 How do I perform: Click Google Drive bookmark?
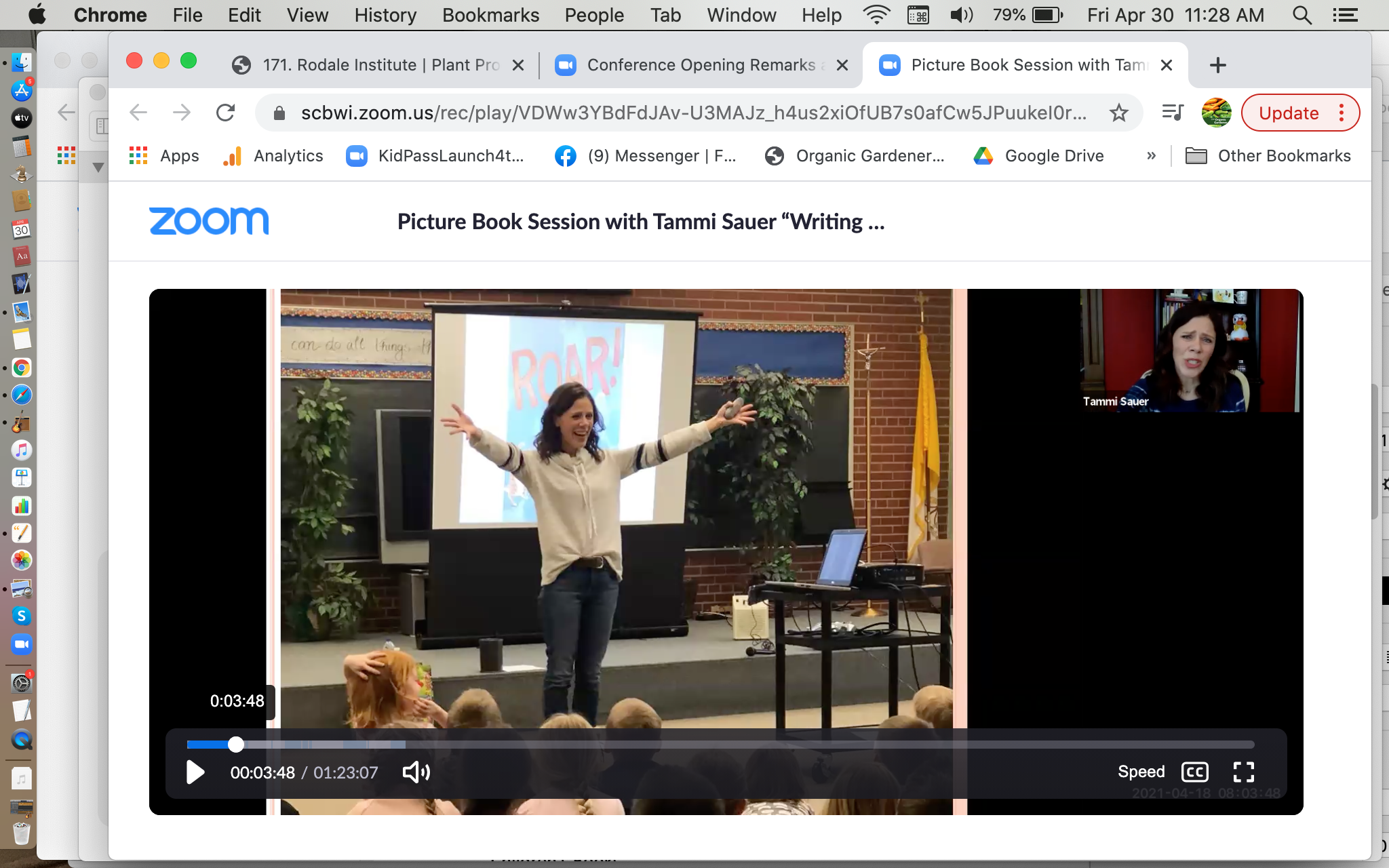click(1038, 156)
